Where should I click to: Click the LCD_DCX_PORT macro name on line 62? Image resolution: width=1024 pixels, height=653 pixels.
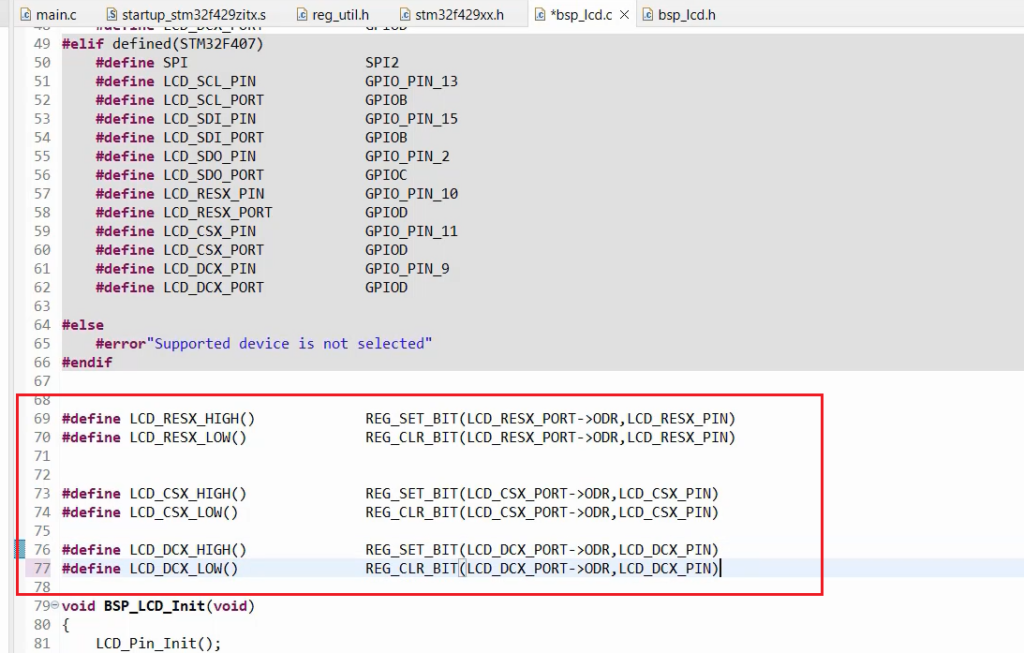click(214, 287)
